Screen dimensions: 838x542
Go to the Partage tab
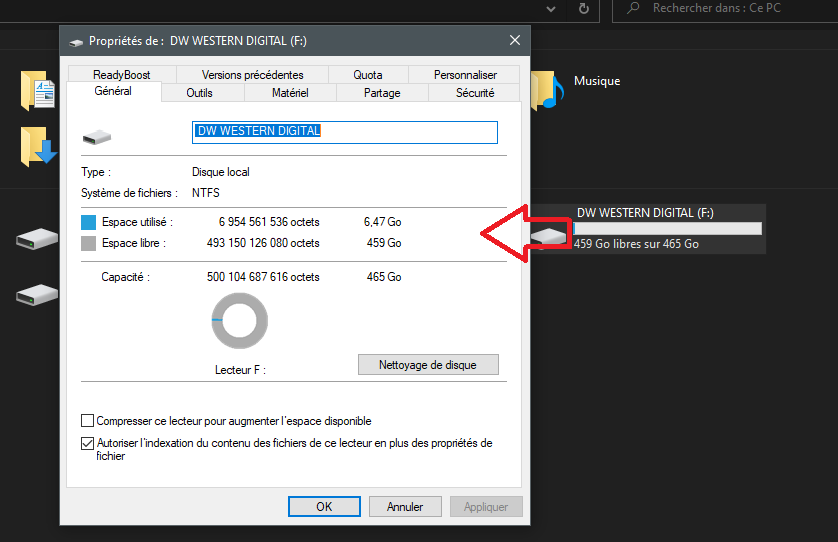point(382,93)
